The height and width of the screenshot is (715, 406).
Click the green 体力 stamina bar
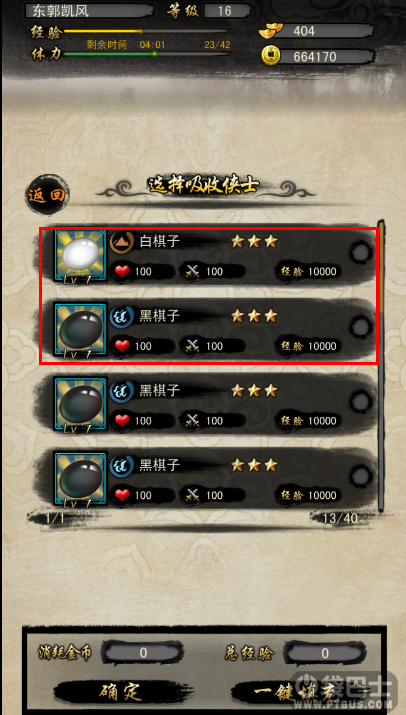click(x=151, y=54)
